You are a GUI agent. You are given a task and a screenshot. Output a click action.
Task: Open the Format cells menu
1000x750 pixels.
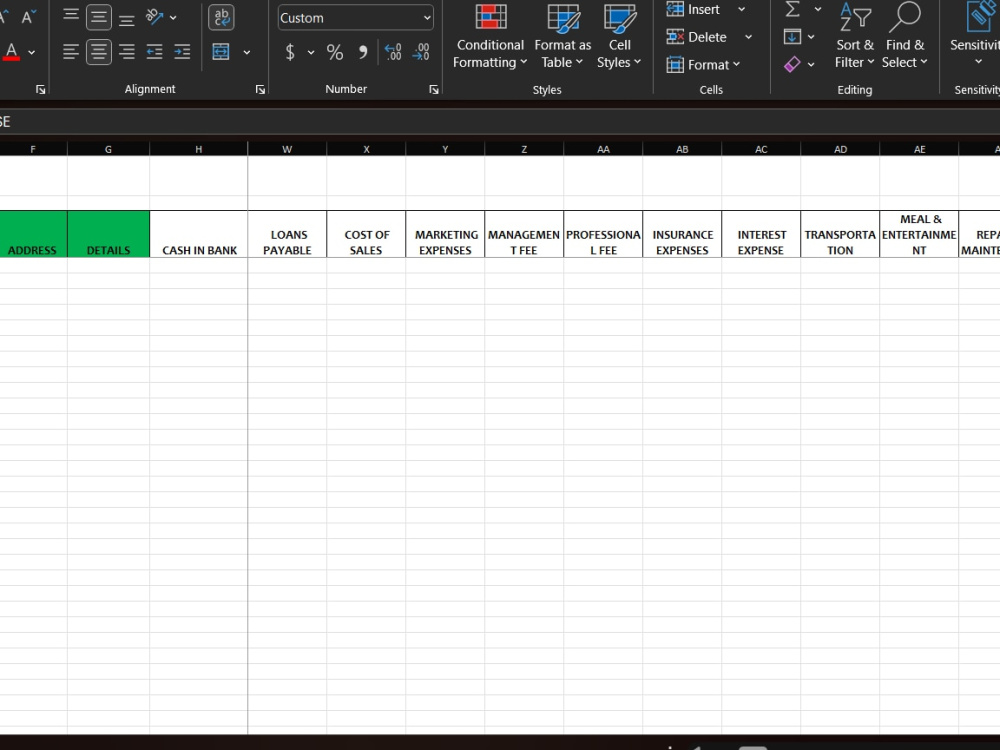tap(703, 64)
